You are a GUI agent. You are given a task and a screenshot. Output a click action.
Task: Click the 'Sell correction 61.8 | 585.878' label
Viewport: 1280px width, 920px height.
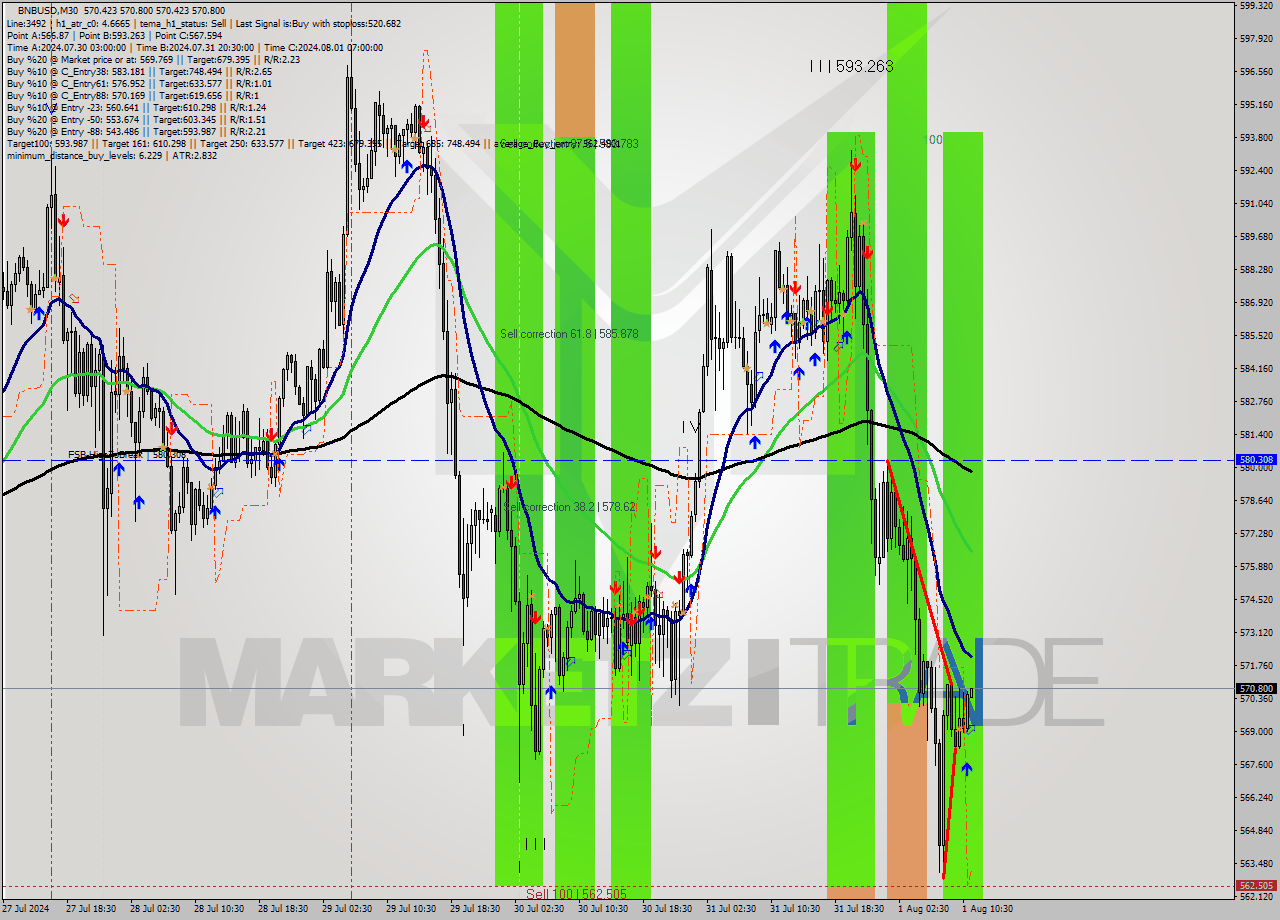point(569,334)
